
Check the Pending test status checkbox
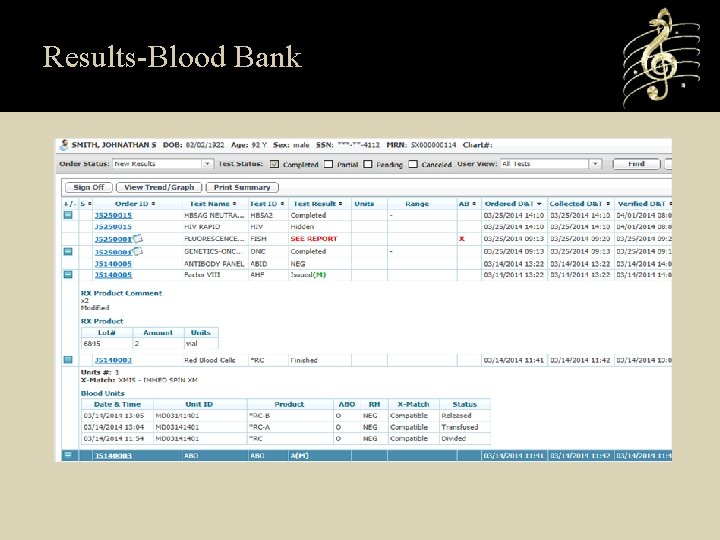368,164
